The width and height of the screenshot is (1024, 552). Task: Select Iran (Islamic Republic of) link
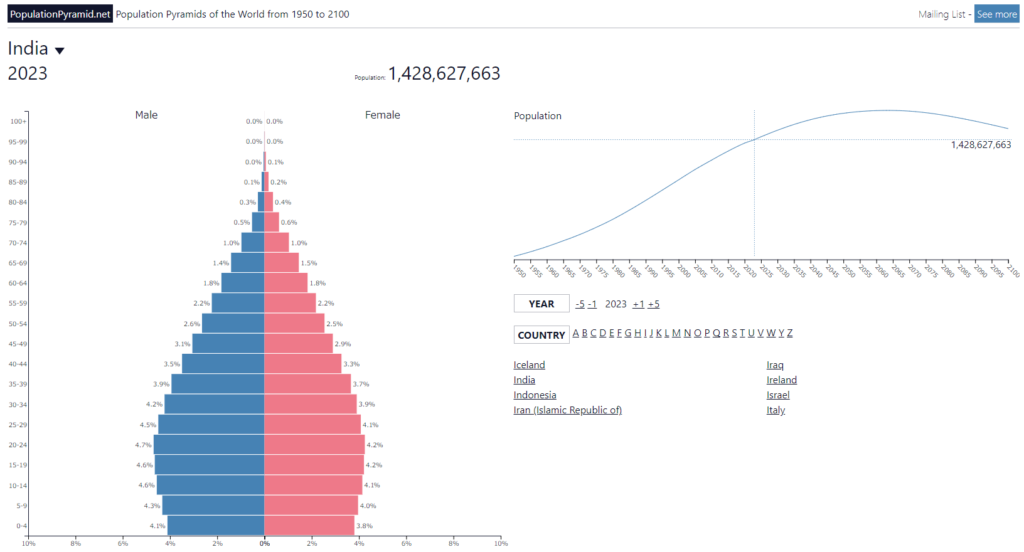(x=567, y=410)
